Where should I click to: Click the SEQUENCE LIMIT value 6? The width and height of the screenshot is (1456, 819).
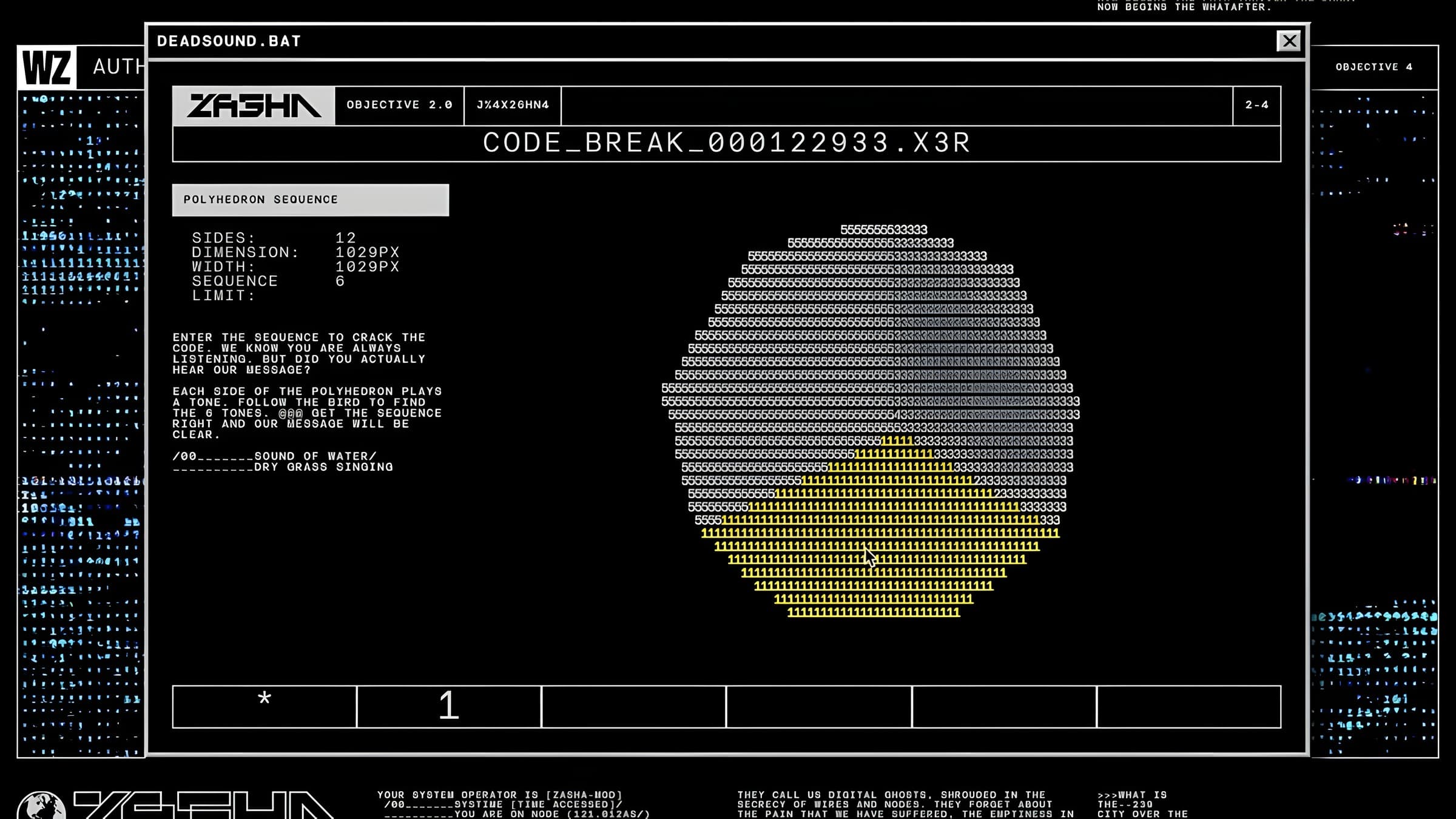coord(340,281)
